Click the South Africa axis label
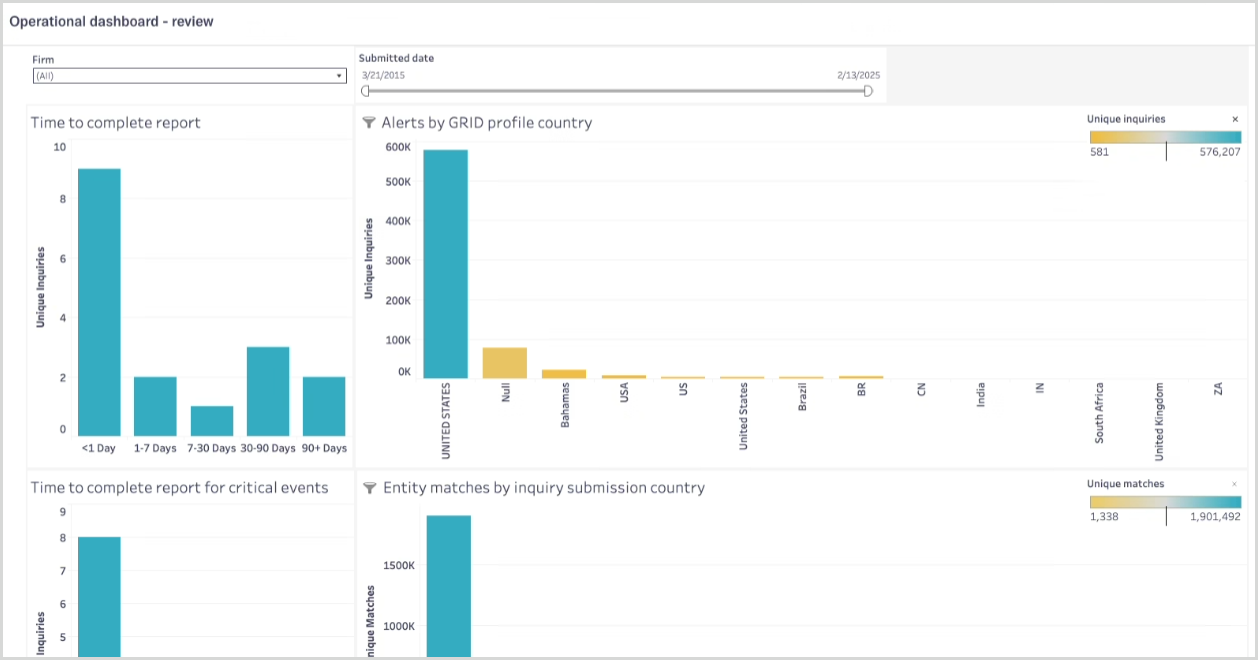 [1100, 413]
